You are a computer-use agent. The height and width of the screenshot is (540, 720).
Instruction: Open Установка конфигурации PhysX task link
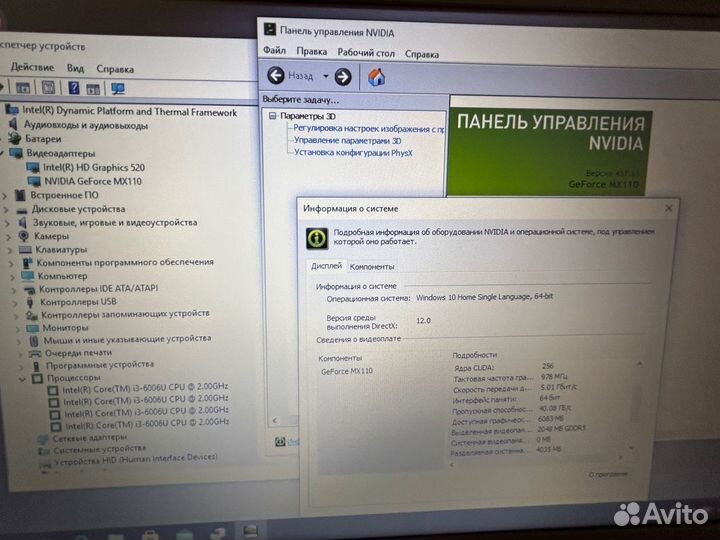[x=353, y=153]
